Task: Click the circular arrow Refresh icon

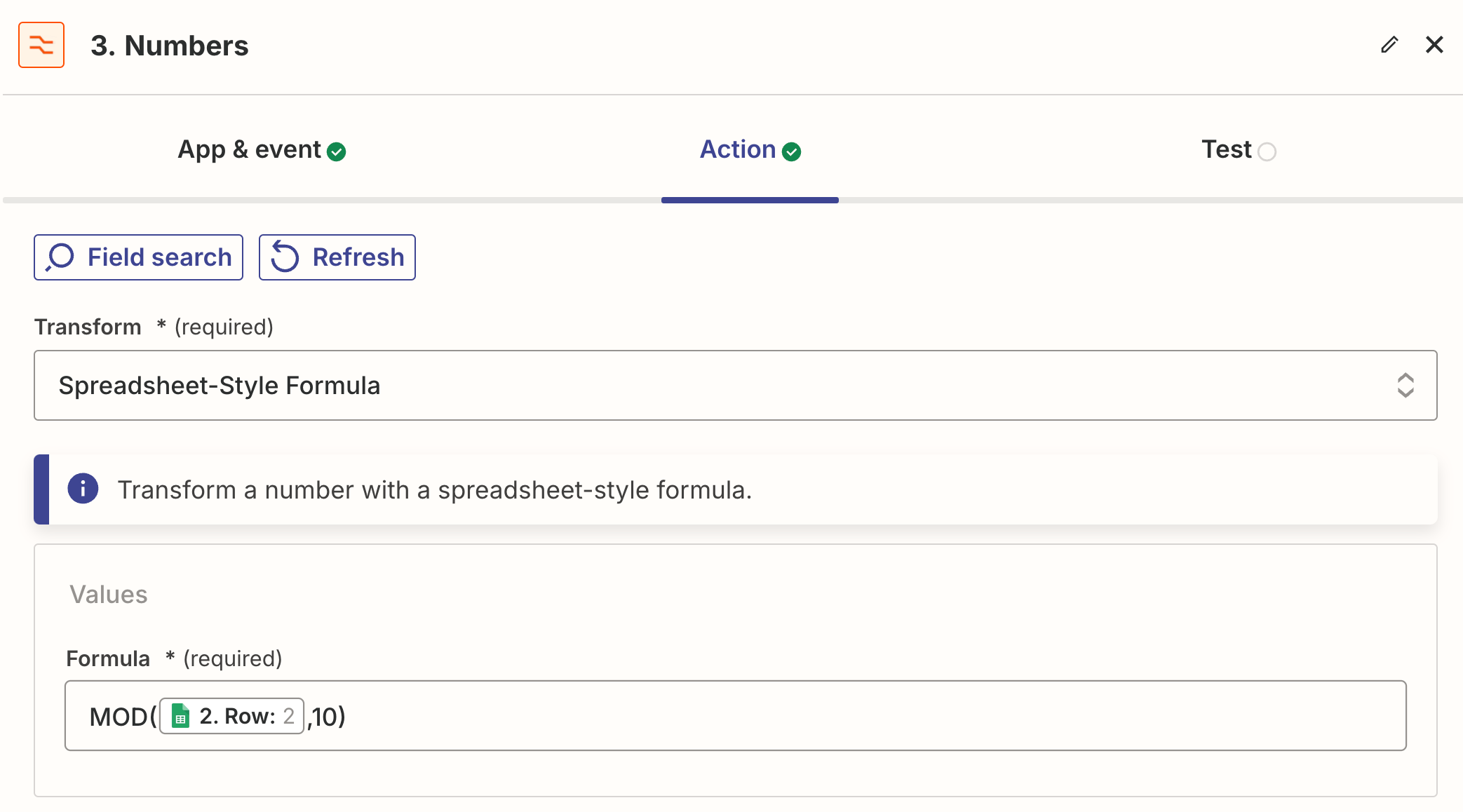Action: [285, 257]
